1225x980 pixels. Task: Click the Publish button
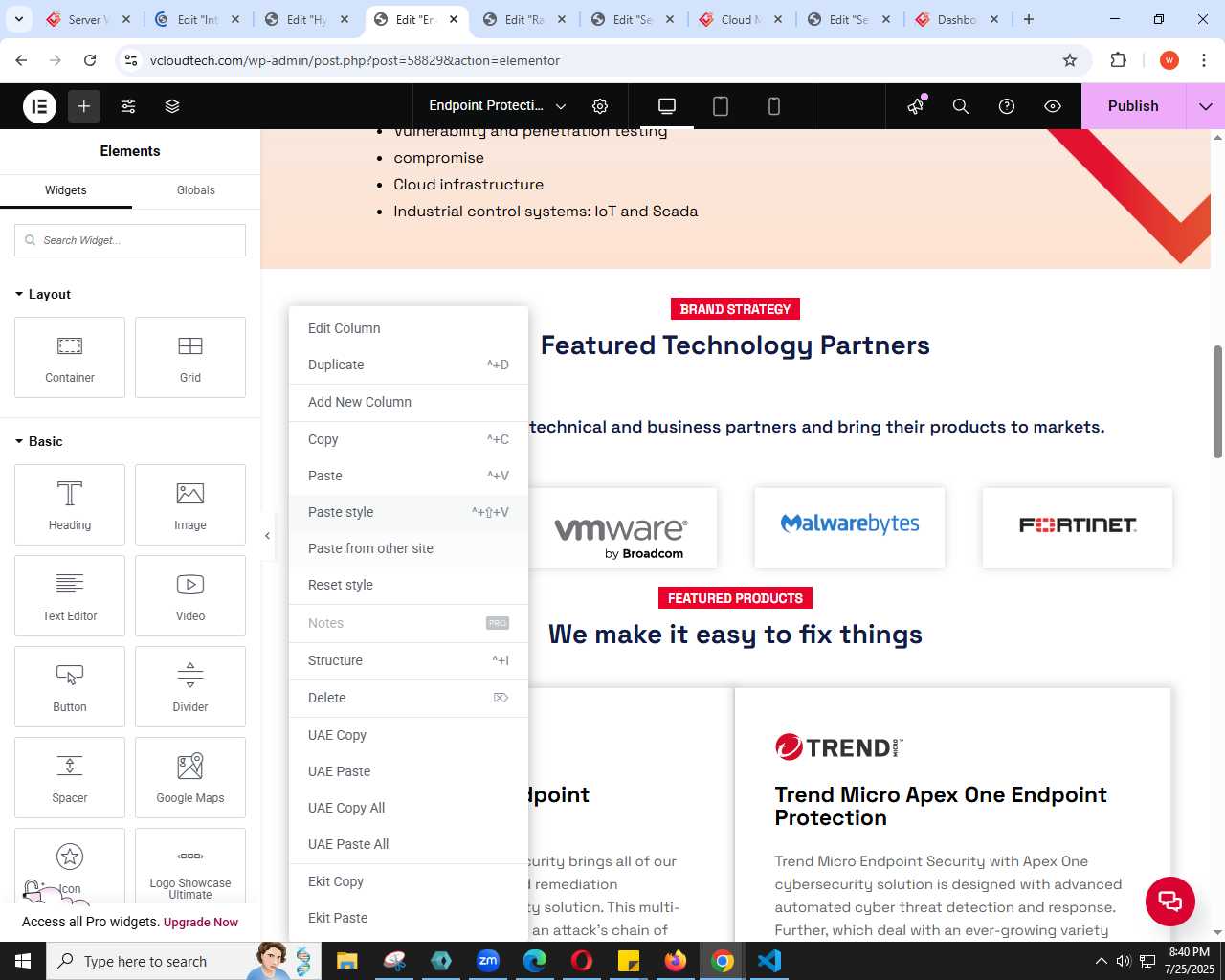(x=1133, y=106)
